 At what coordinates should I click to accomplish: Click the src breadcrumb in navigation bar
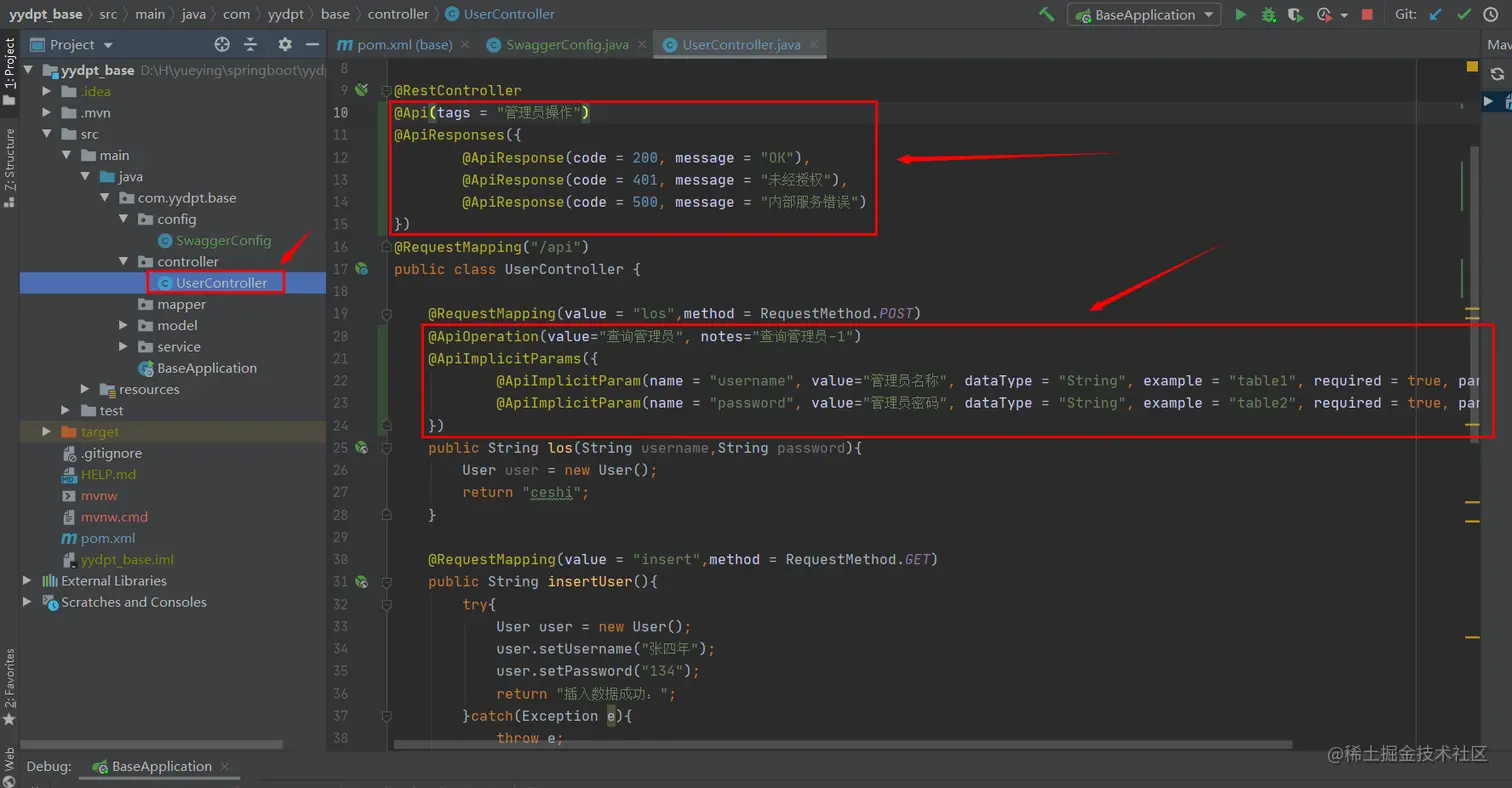click(x=108, y=14)
